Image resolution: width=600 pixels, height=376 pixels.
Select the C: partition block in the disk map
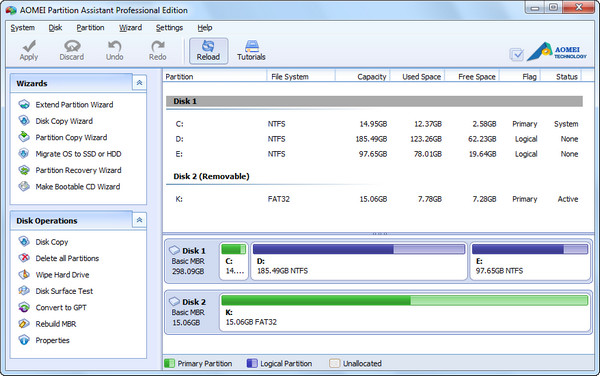click(234, 261)
